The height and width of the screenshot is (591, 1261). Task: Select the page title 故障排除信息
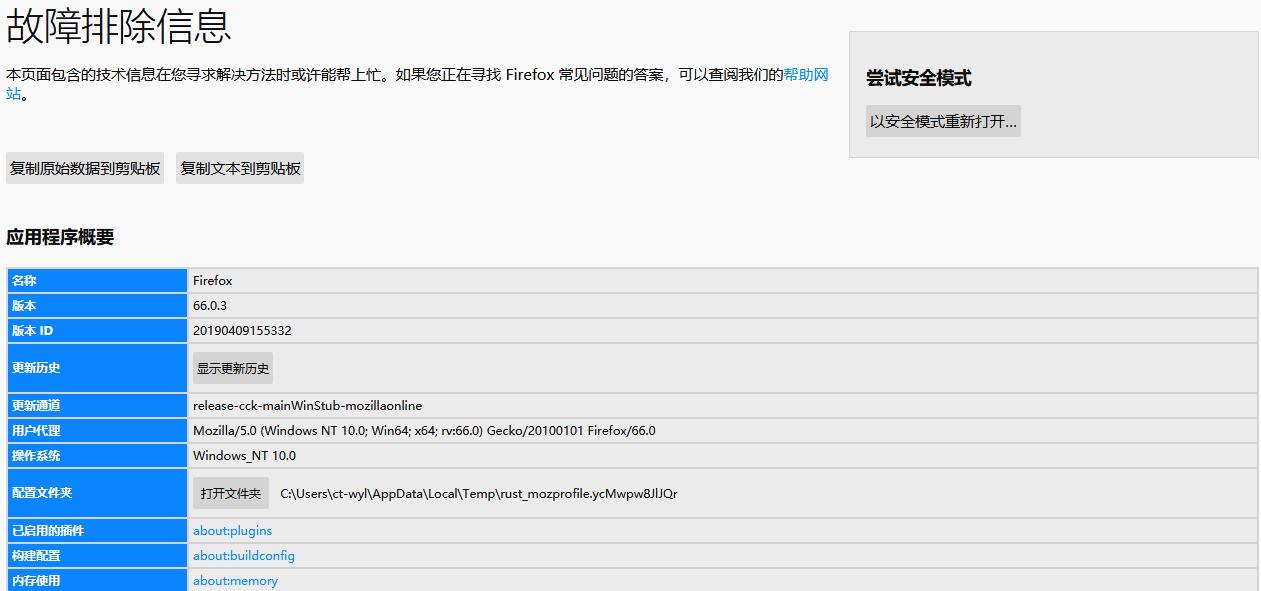coord(119,26)
